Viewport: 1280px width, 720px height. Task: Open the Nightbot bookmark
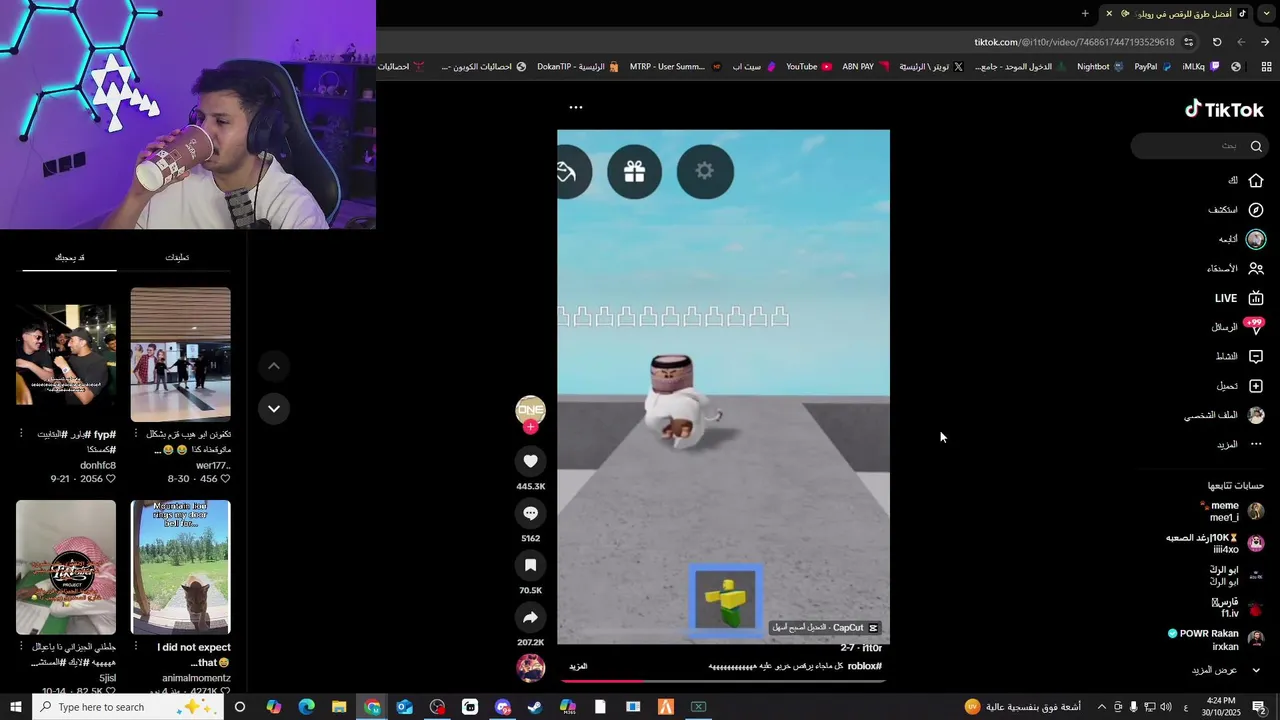[x=1099, y=67]
